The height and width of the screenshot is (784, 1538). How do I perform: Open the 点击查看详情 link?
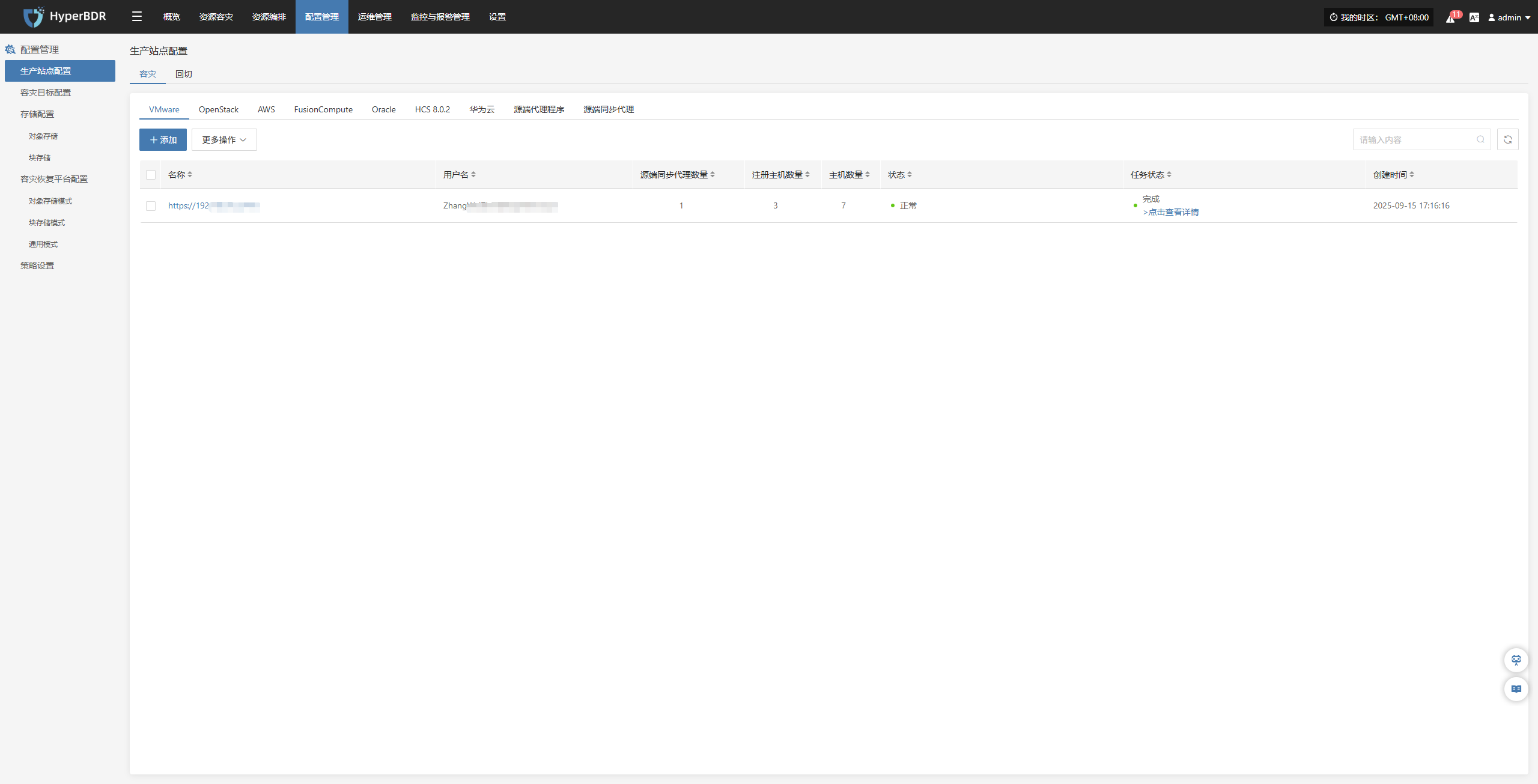pos(1171,212)
